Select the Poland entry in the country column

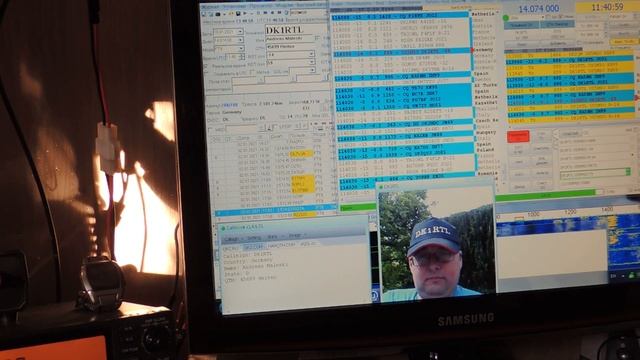[x=485, y=150]
